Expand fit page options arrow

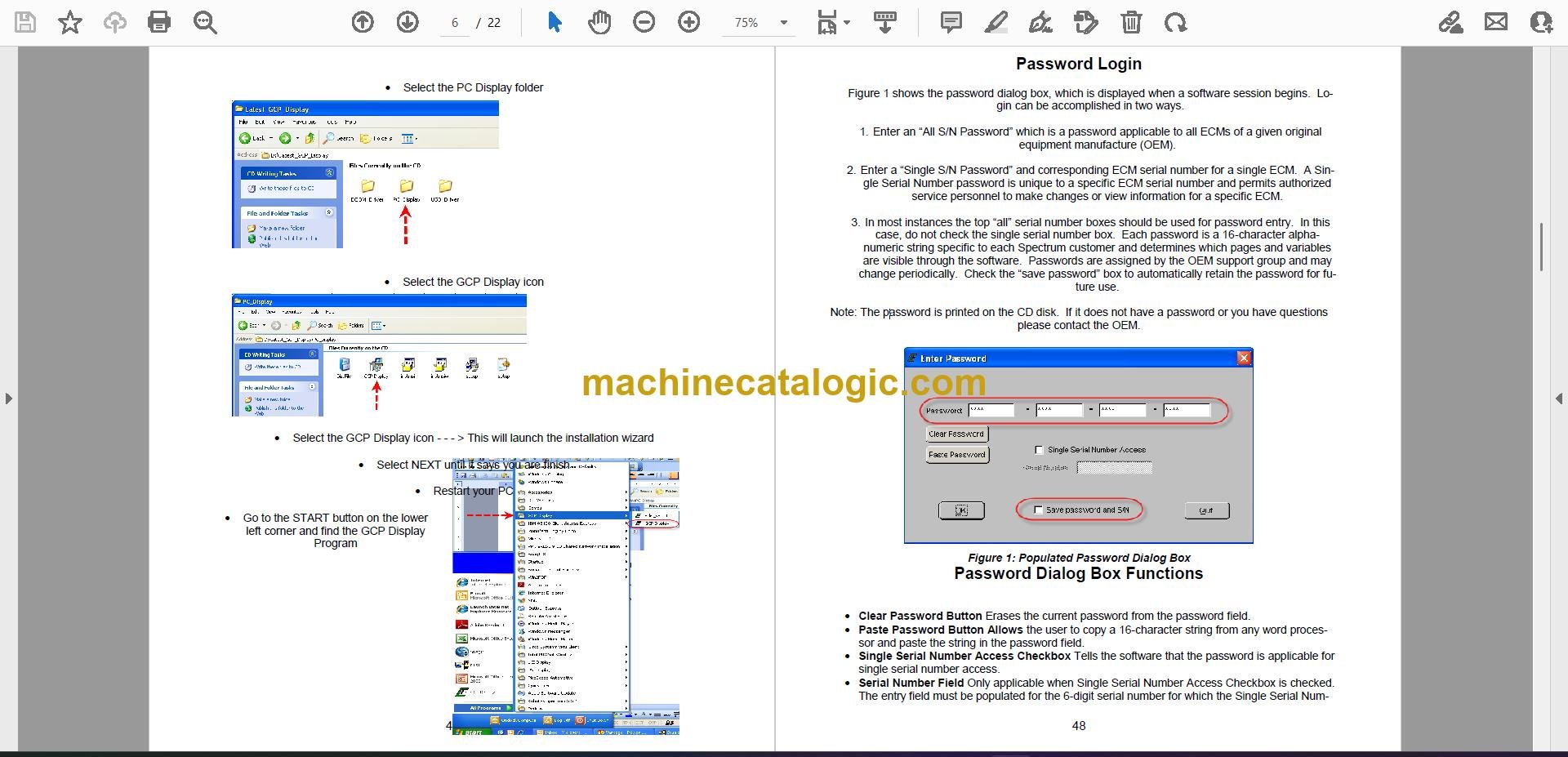point(847,23)
